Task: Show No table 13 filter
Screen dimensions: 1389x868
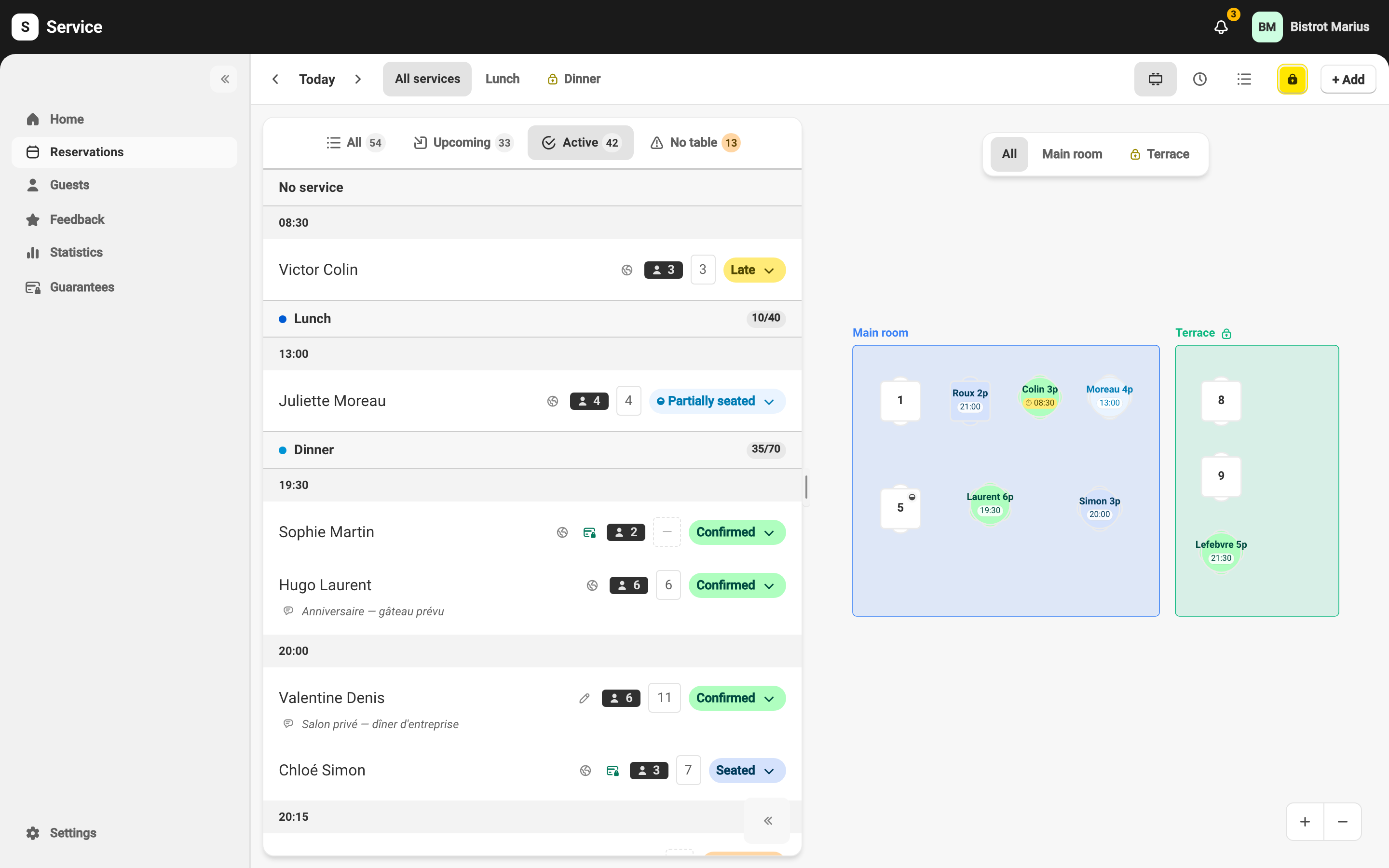Action: click(695, 143)
